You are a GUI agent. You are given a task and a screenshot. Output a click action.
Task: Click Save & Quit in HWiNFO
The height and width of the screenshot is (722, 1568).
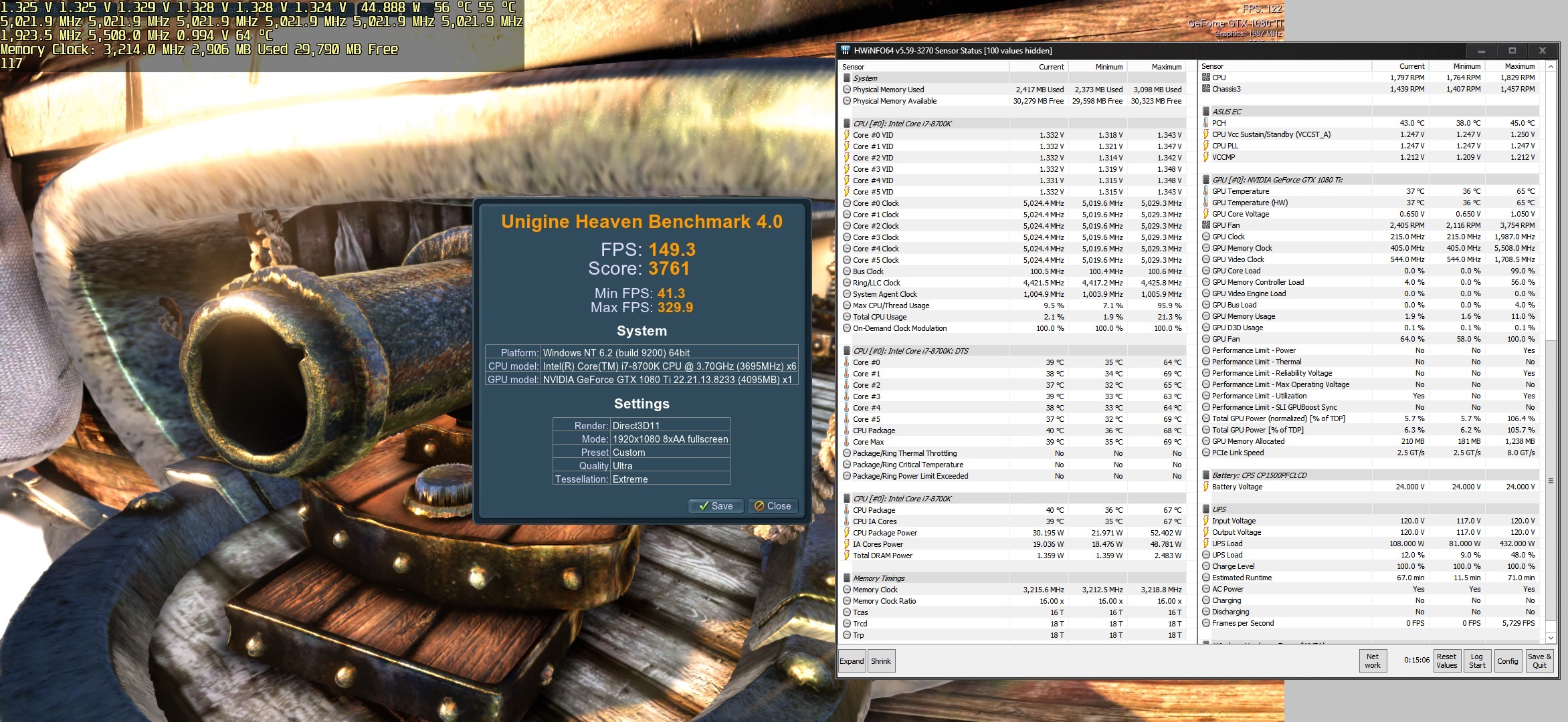pyautogui.click(x=1539, y=661)
